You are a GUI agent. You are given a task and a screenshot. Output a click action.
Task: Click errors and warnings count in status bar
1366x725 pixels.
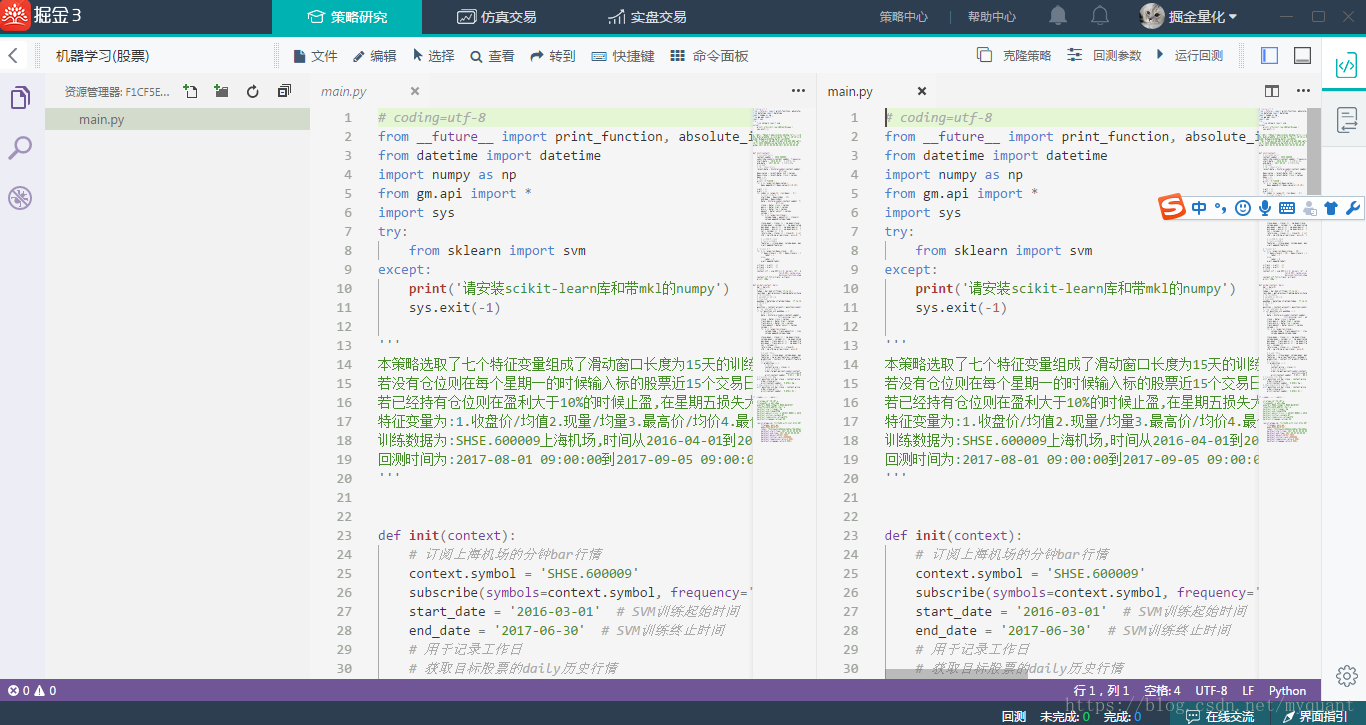32,690
